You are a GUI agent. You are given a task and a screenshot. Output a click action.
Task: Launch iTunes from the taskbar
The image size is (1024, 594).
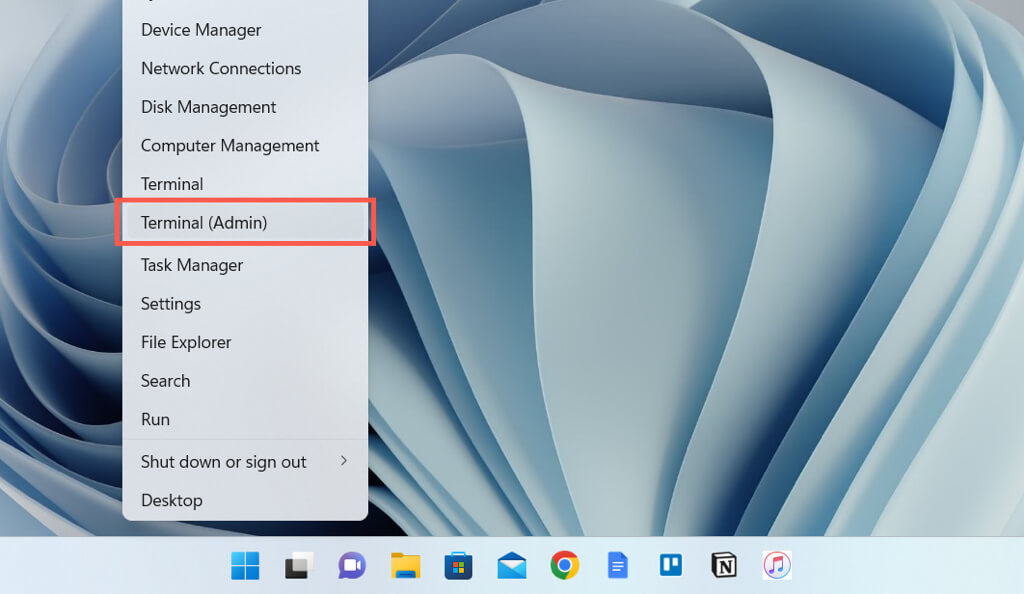point(777,565)
